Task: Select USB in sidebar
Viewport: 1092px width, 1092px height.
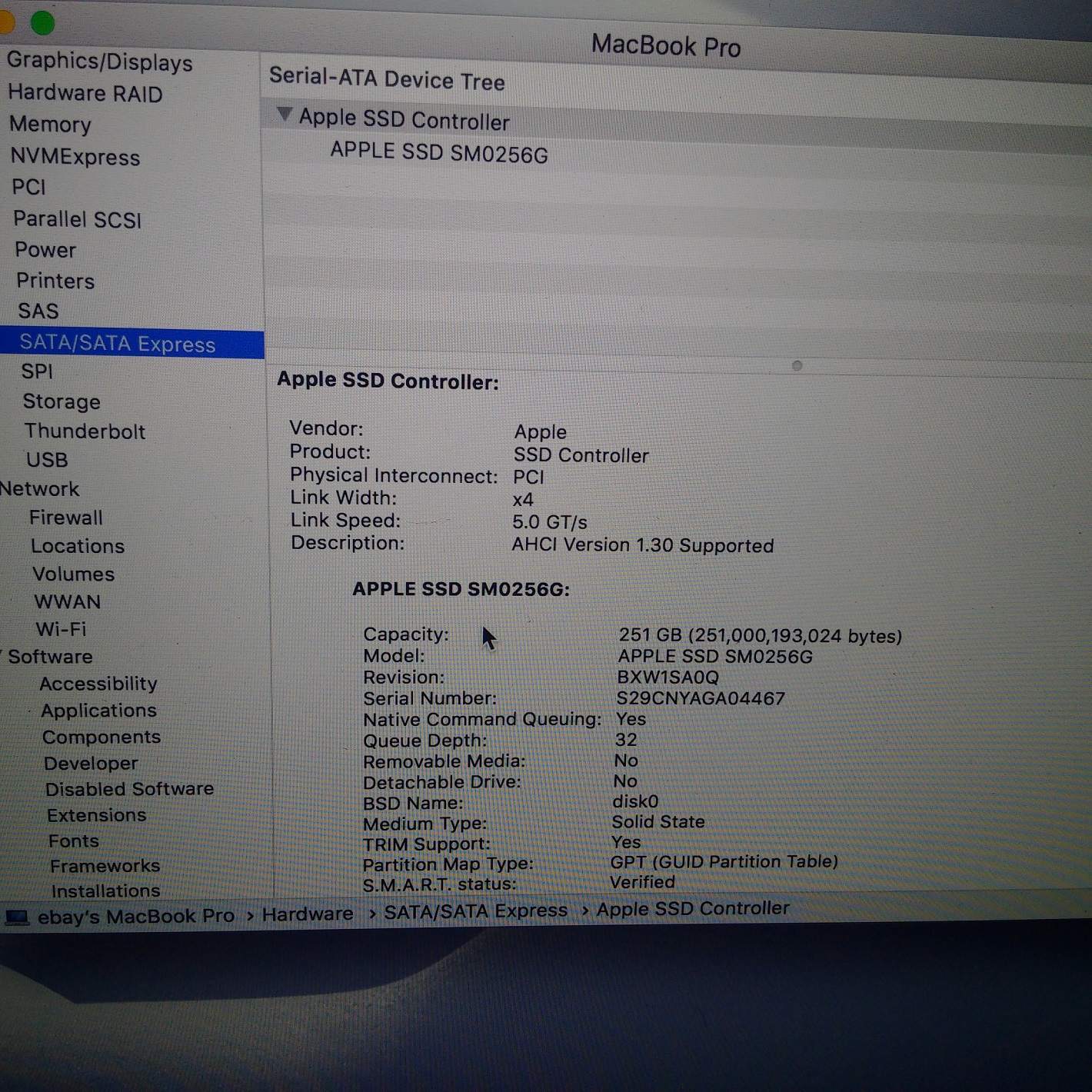Action: point(47,460)
